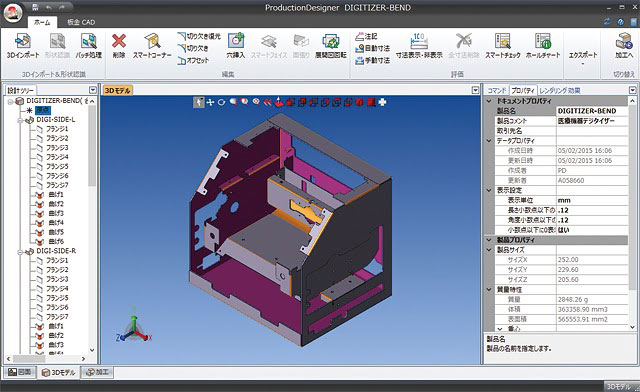Click the white plus icon in view toolbar
The width and height of the screenshot is (640, 392).
[382, 102]
